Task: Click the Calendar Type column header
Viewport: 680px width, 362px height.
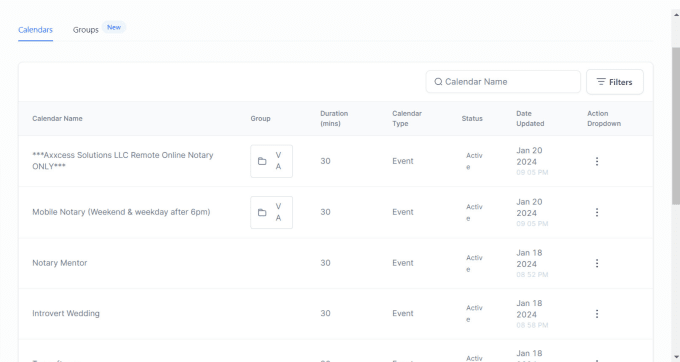Action: pyautogui.click(x=407, y=118)
